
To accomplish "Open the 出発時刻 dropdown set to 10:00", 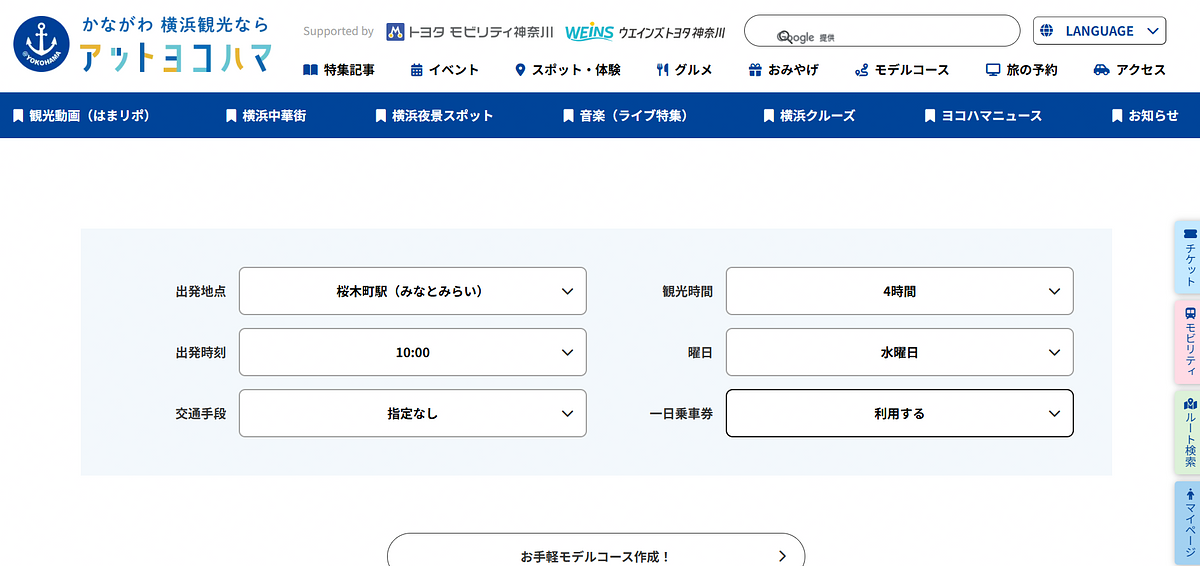I will coord(412,352).
